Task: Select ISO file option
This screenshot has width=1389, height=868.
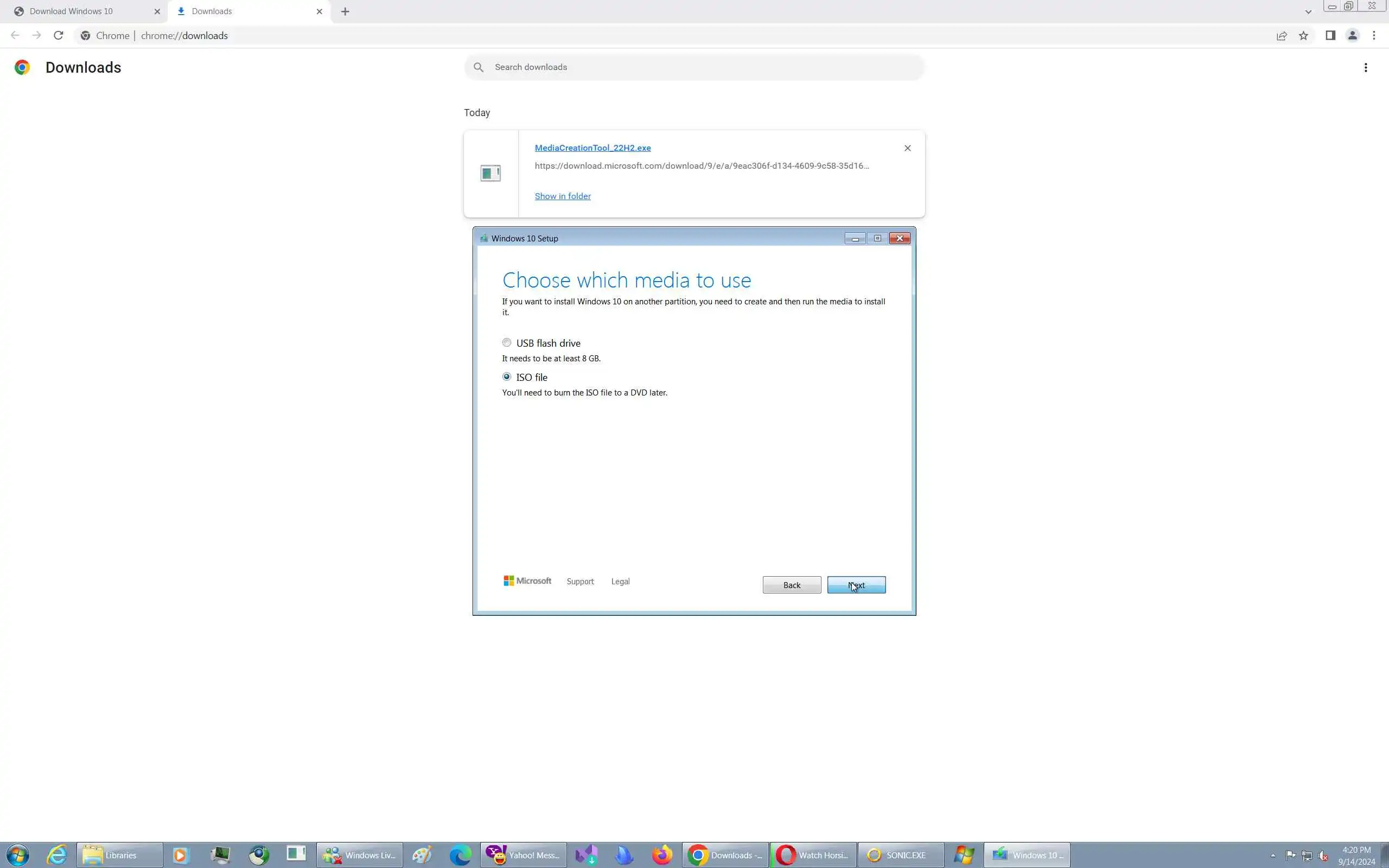Action: [507, 377]
